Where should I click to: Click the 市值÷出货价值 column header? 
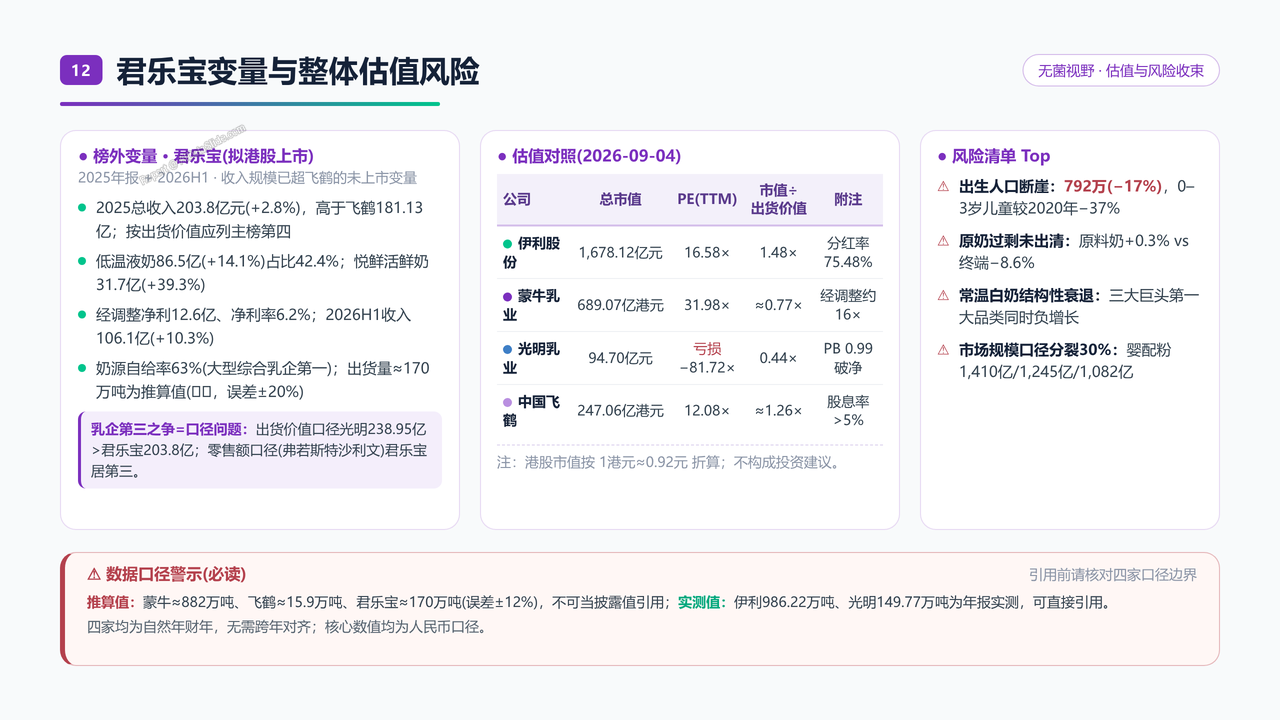[779, 199]
